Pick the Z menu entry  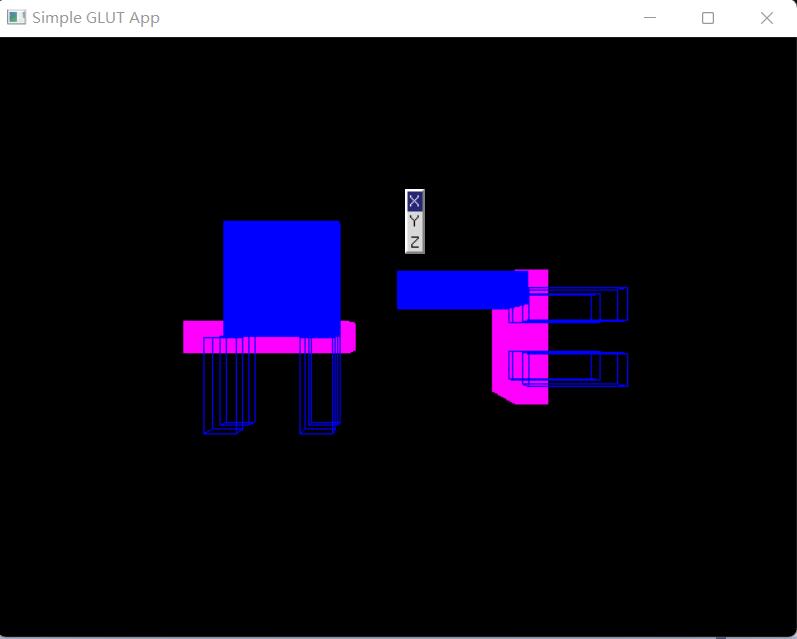click(415, 242)
